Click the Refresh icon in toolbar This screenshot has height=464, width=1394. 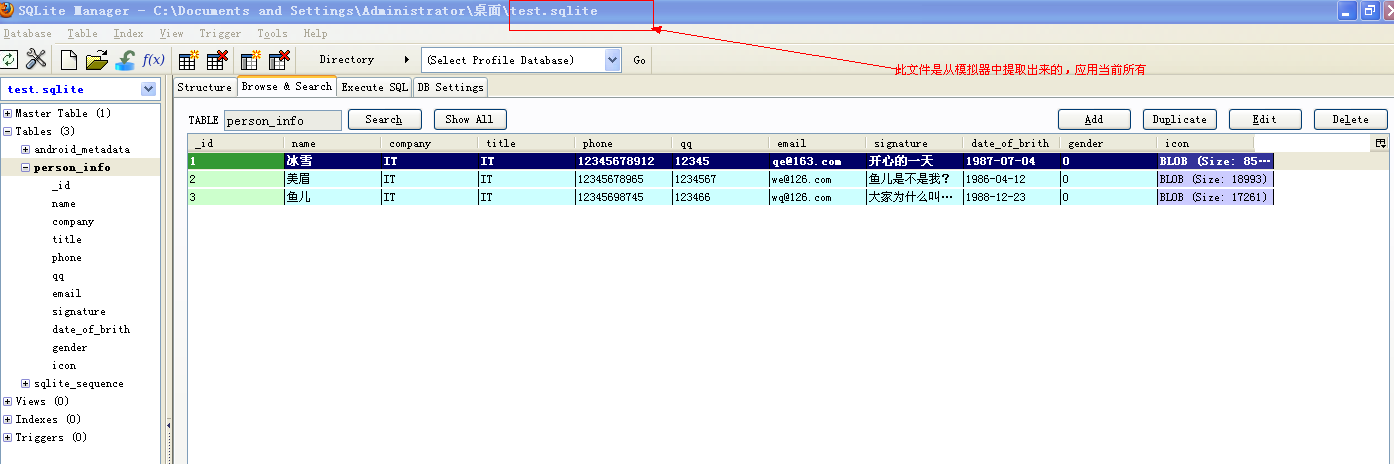pos(9,60)
